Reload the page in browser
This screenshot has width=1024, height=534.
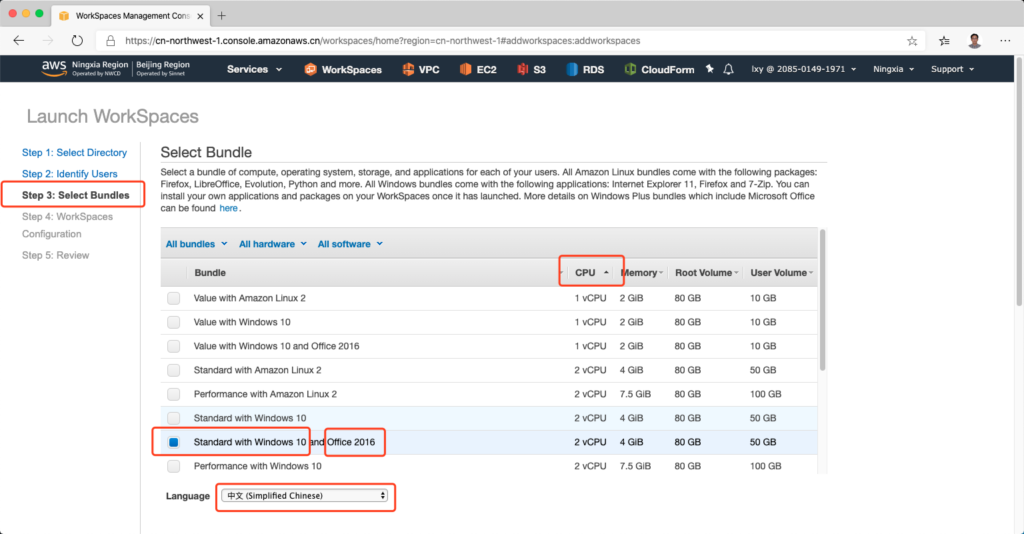pos(77,41)
